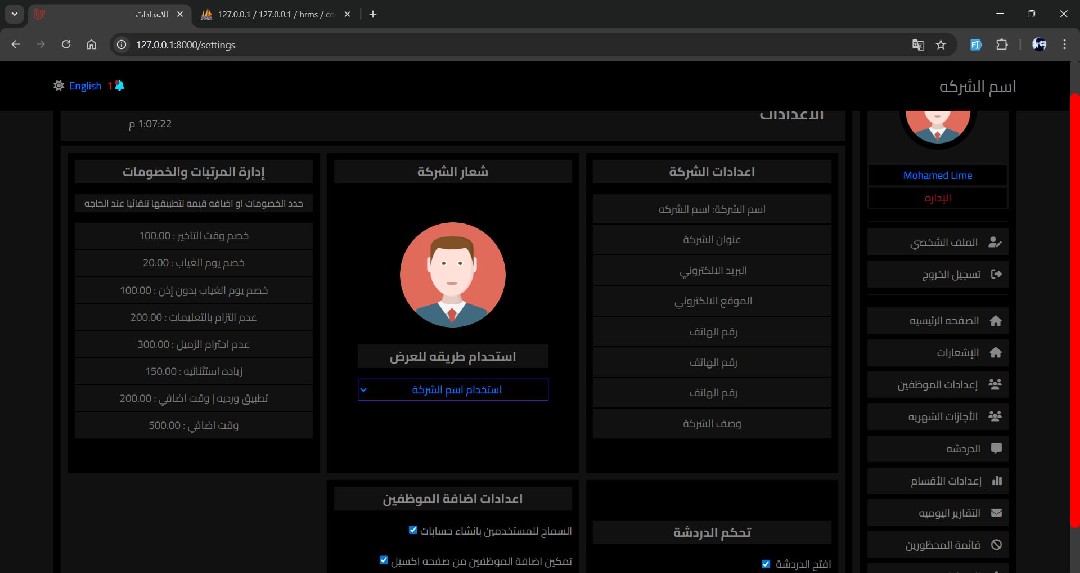Open الإشعارات in the sidebar
The image size is (1080, 573).
pyautogui.click(x=937, y=353)
